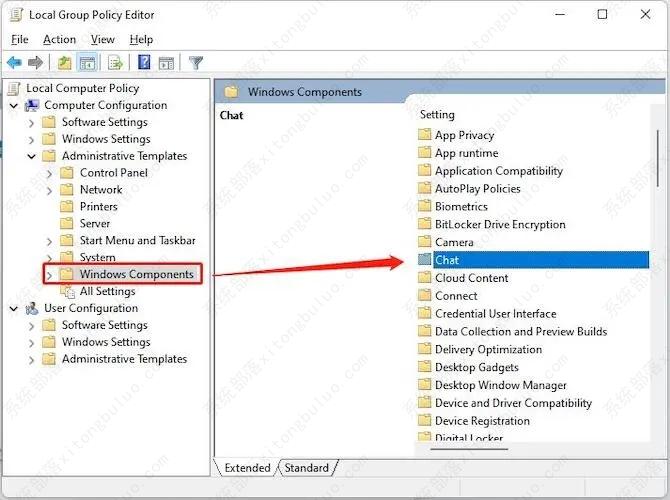
Task: Maximize the Local Group Policy Editor window
Action: point(602,15)
